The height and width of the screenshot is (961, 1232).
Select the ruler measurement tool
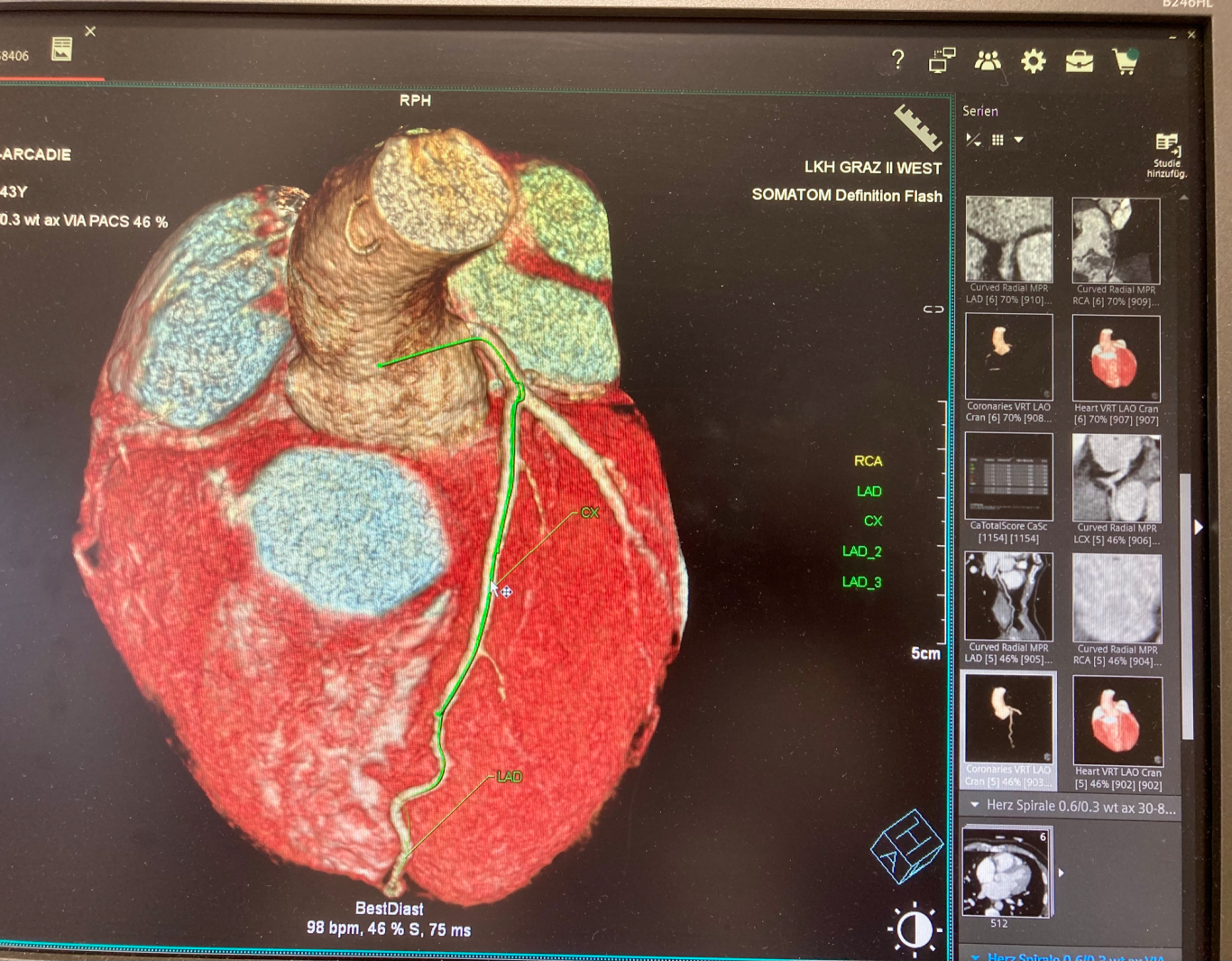point(917,127)
